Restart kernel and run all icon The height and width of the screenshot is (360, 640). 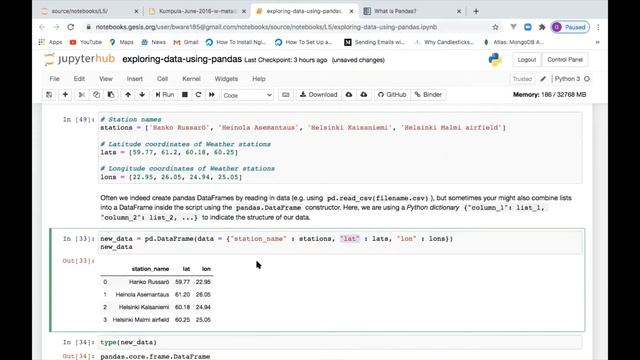(212, 95)
